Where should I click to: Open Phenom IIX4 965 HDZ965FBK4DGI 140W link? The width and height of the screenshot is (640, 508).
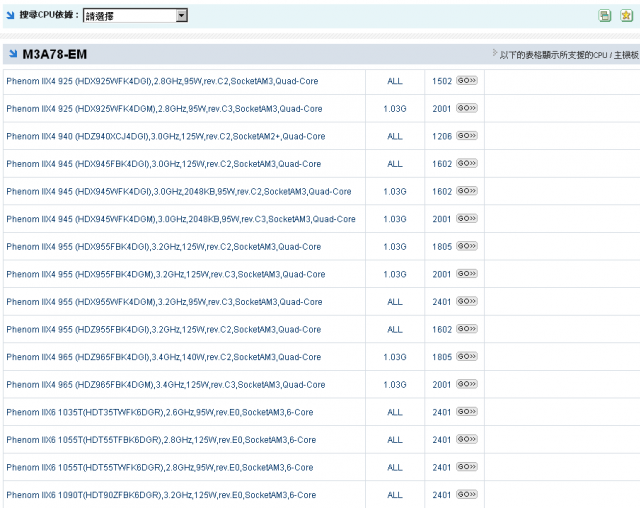click(x=164, y=357)
